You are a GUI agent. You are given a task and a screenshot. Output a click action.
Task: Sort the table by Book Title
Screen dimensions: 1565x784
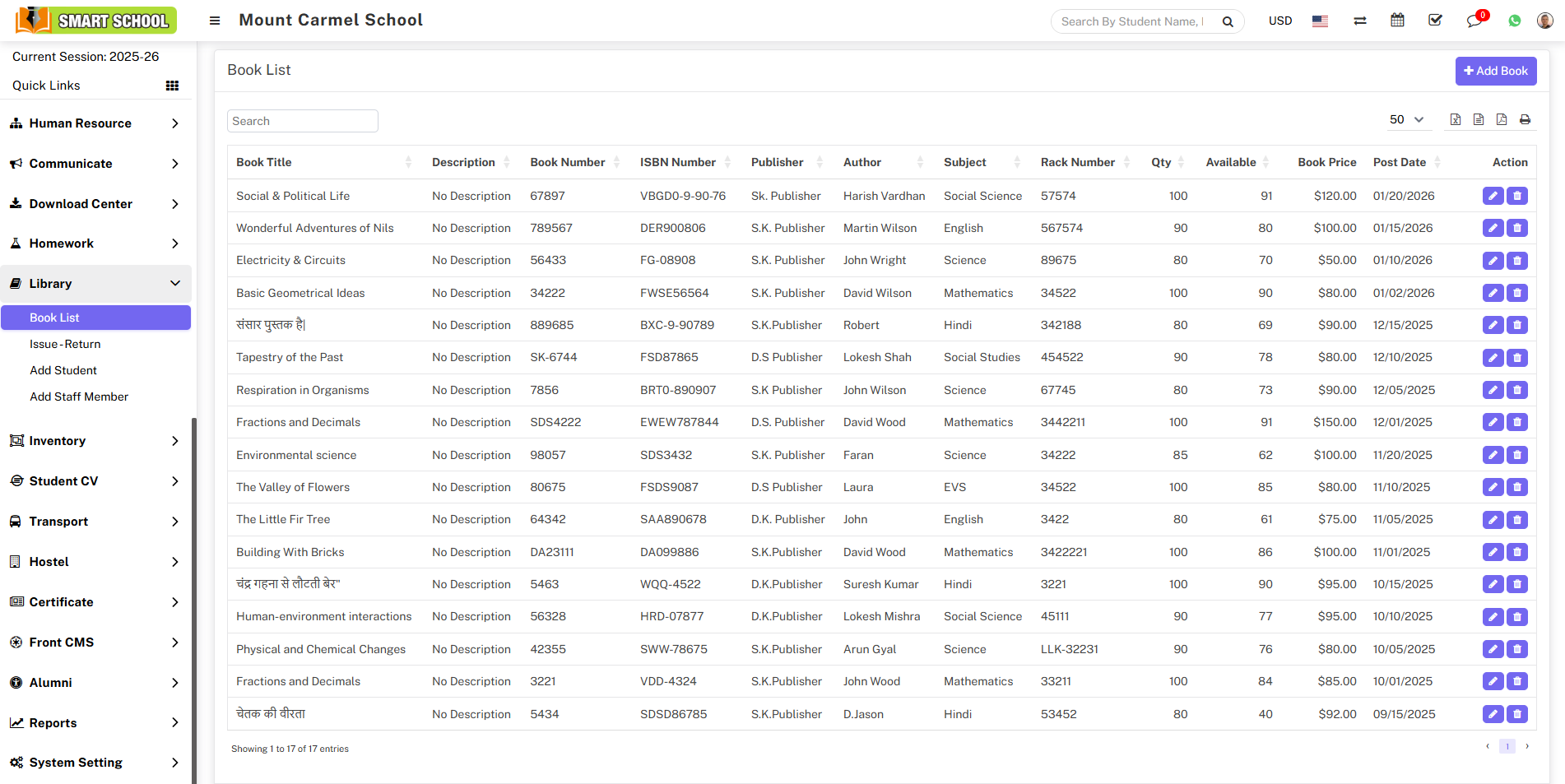[x=264, y=162]
